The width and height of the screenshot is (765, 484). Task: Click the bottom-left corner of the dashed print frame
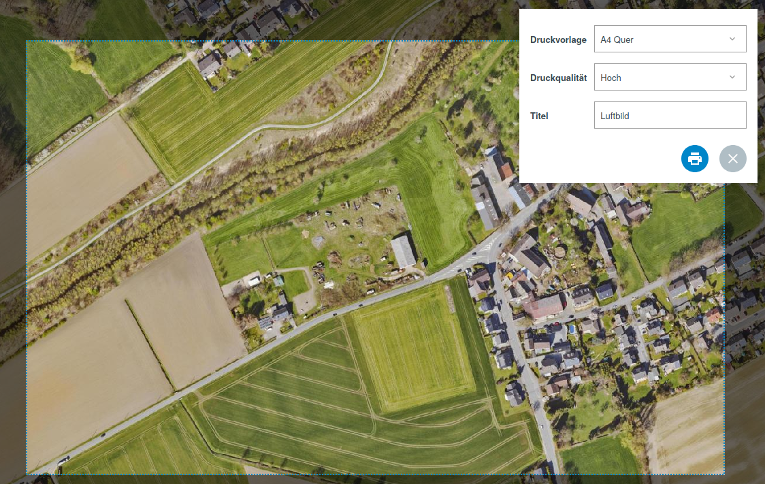pos(27,473)
